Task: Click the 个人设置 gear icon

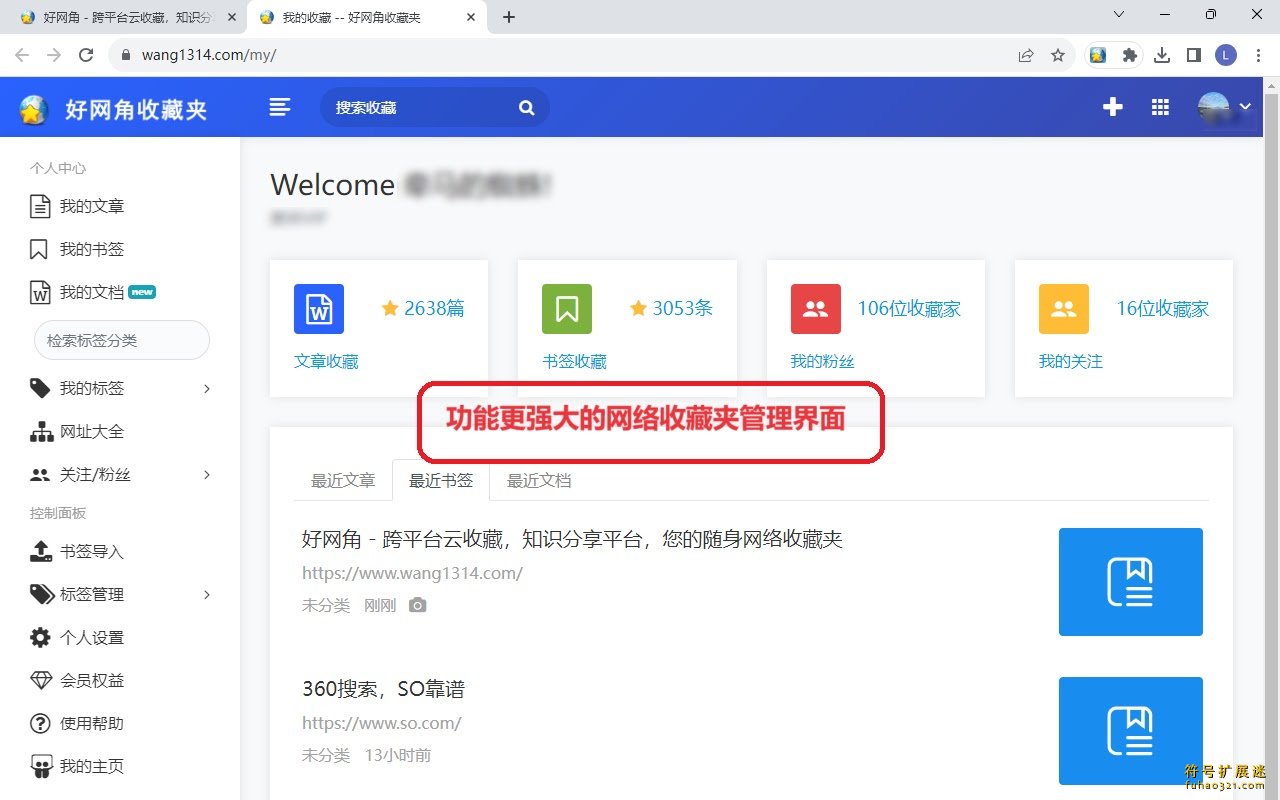Action: tap(40, 637)
